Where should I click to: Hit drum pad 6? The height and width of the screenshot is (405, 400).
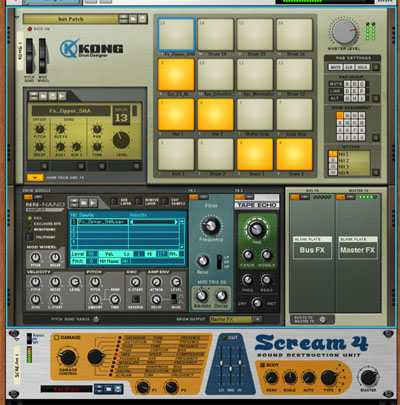pyautogui.click(x=216, y=114)
